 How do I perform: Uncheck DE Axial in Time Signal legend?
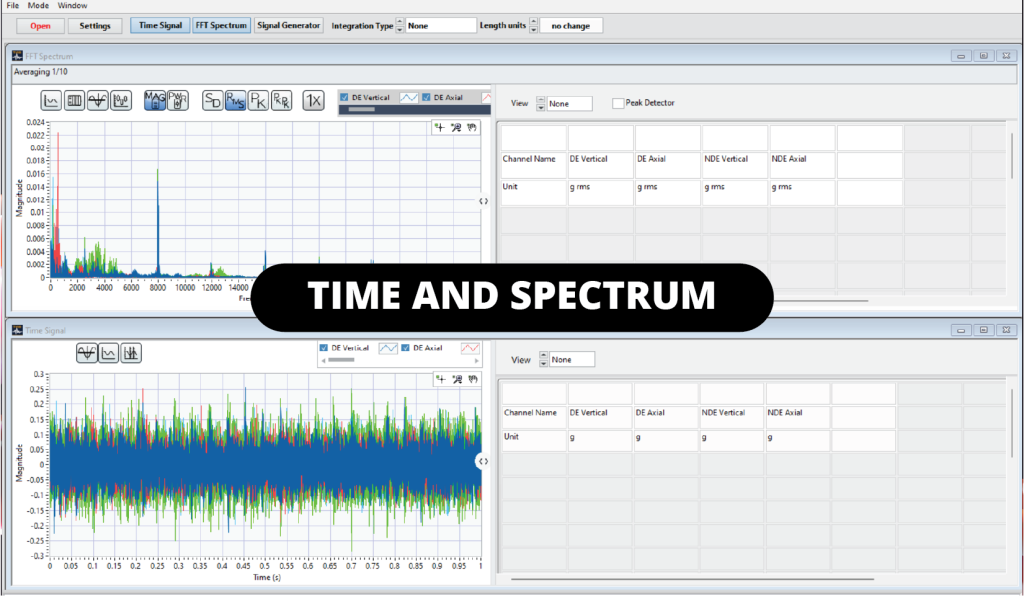point(406,348)
